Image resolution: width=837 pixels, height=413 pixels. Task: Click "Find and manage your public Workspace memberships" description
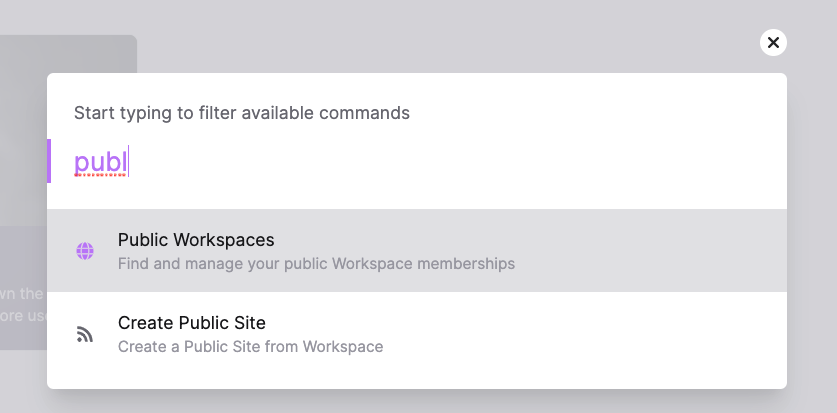tap(316, 264)
